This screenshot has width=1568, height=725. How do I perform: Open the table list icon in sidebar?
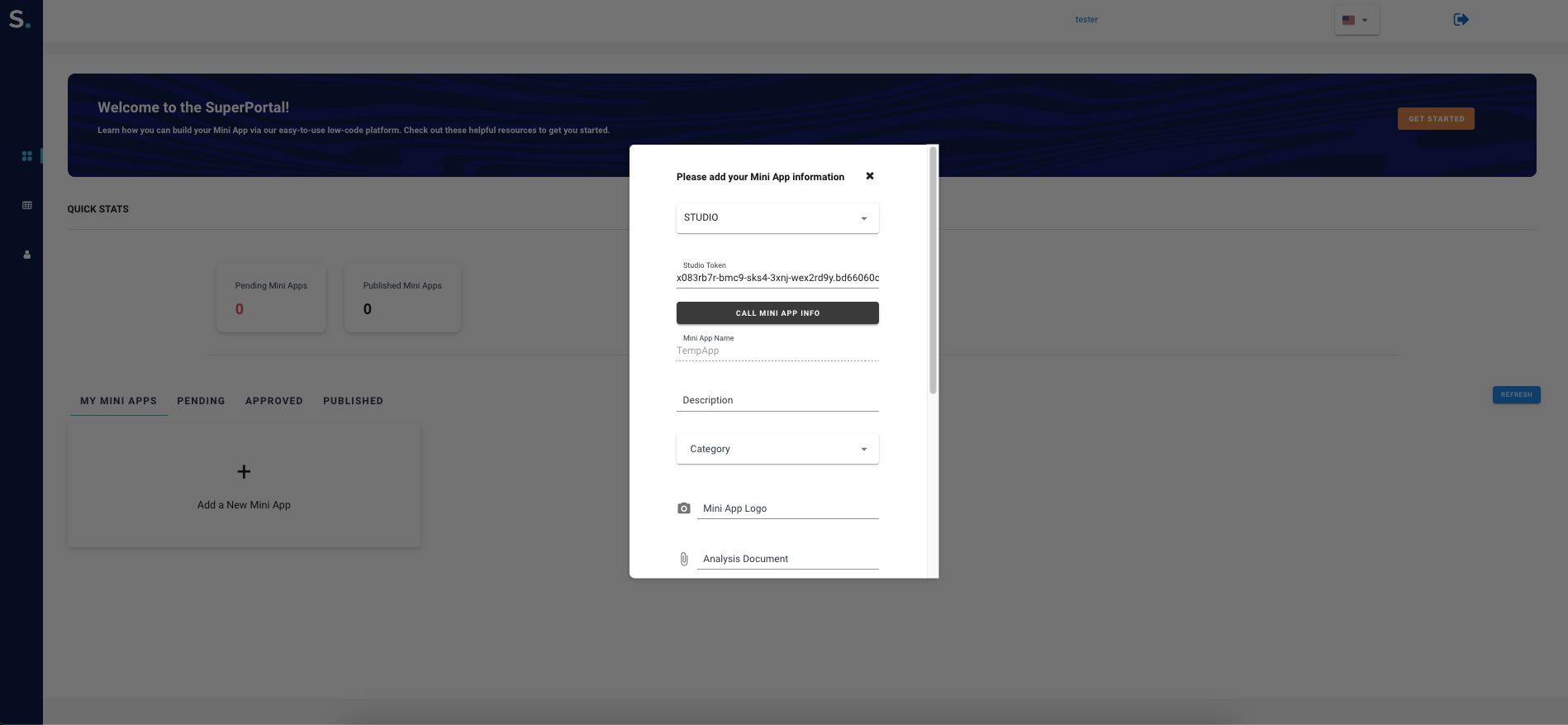pos(27,205)
